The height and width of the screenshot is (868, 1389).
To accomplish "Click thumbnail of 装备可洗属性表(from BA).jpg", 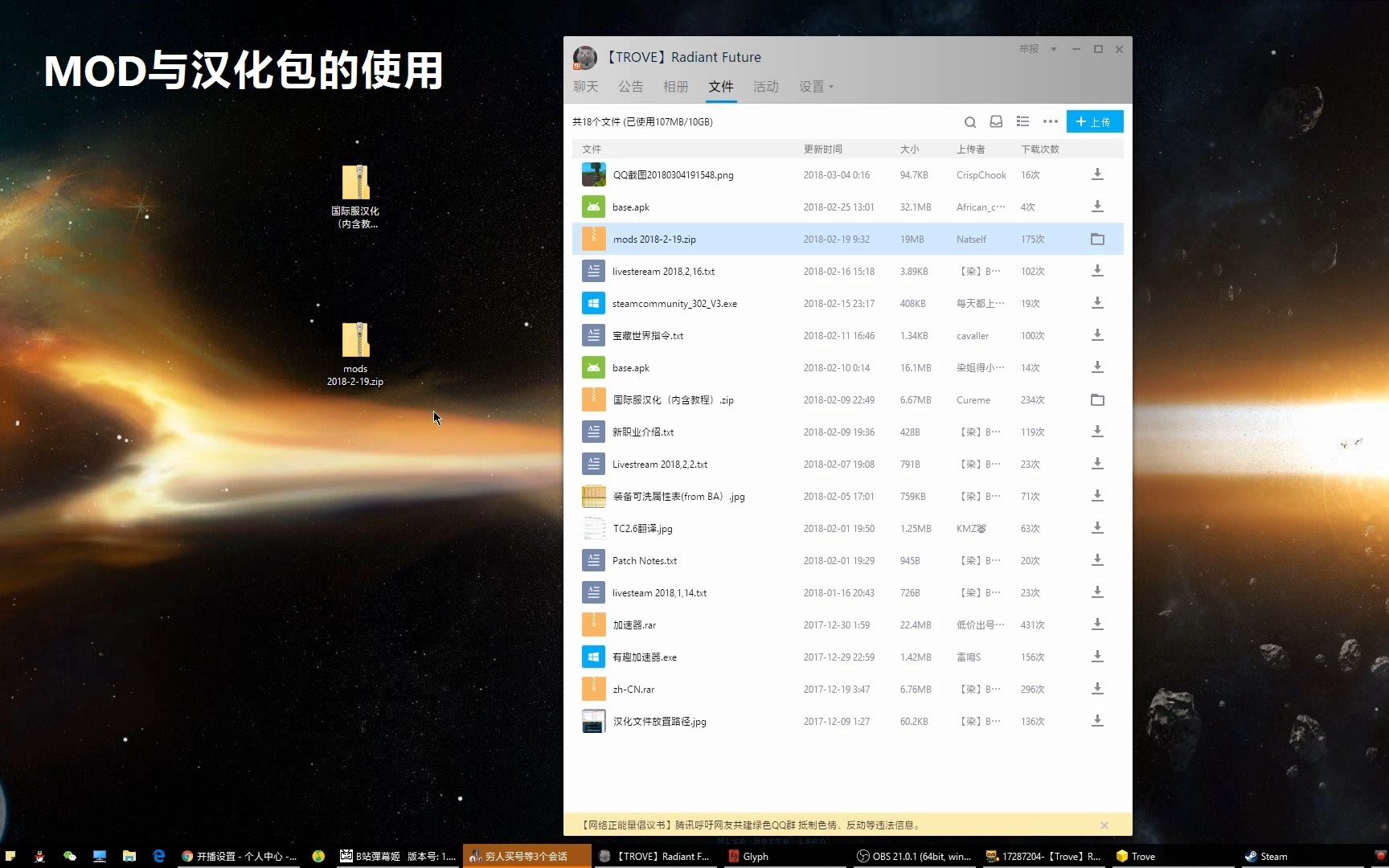I will coord(593,496).
